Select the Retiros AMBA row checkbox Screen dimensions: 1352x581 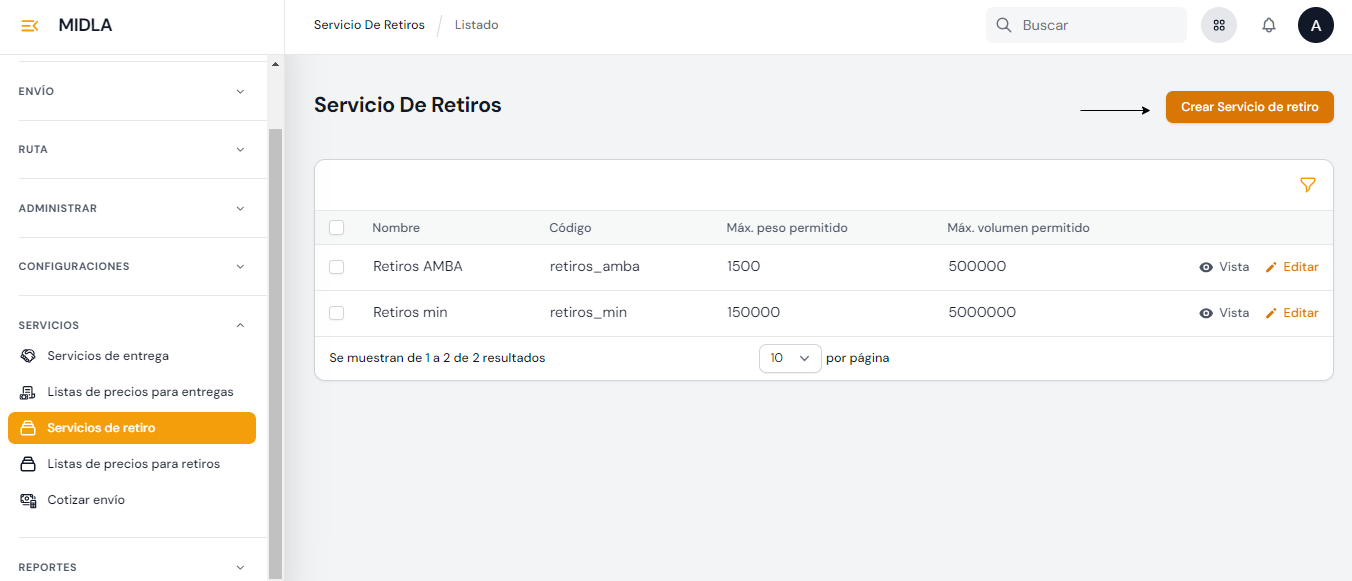pos(337,267)
